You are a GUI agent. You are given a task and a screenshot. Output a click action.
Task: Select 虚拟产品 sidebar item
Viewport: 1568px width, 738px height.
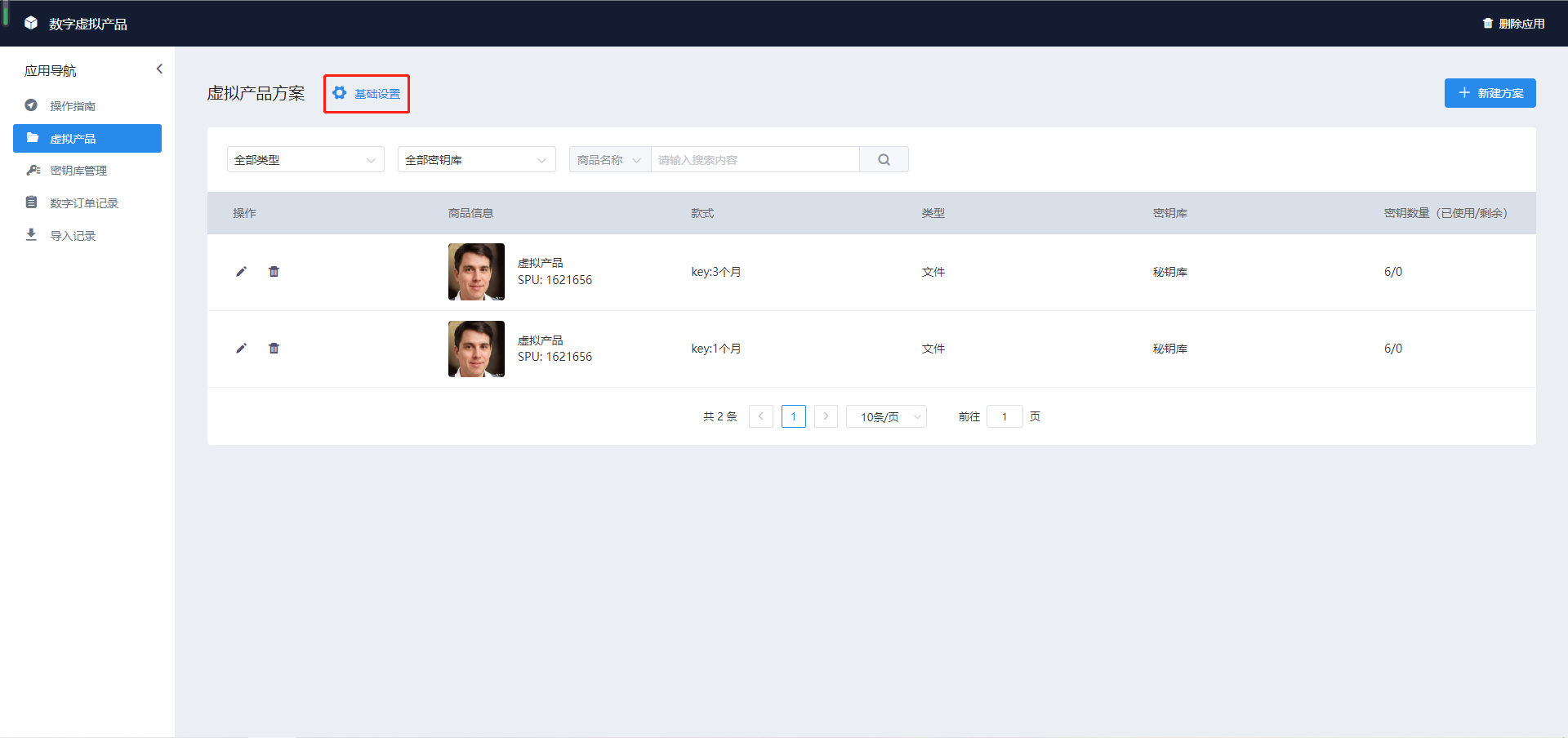pos(87,139)
